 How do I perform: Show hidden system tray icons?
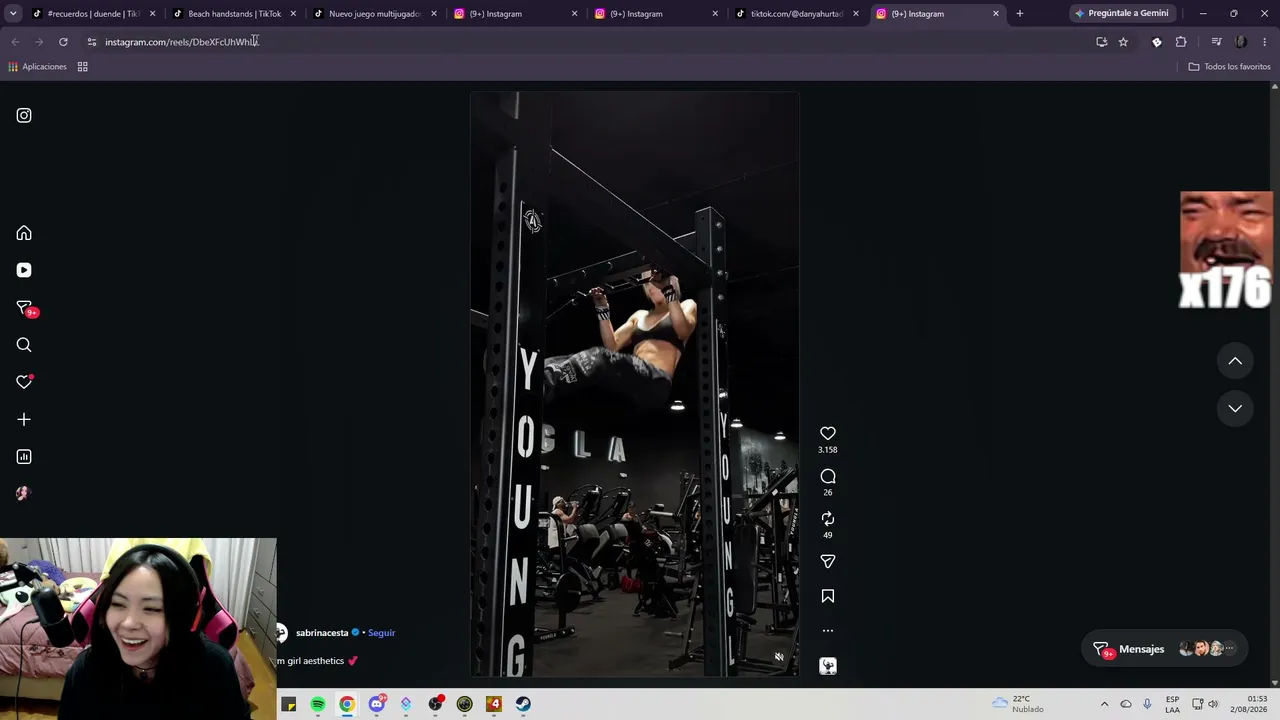[x=1104, y=704]
